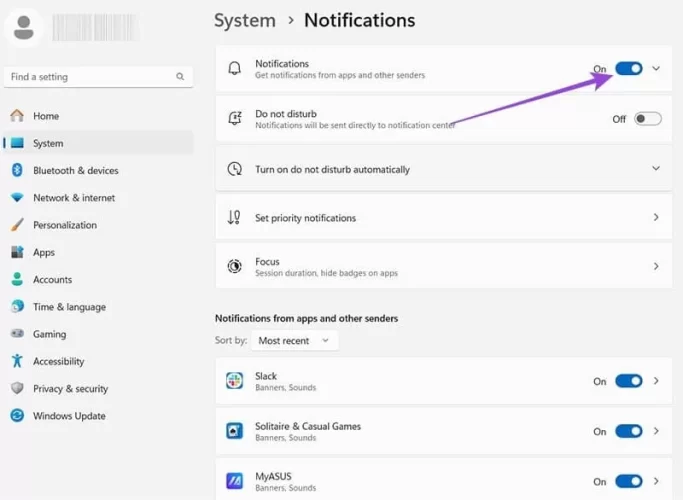Image resolution: width=683 pixels, height=500 pixels.
Task: Click the Find a setting search box
Action: pos(90,77)
